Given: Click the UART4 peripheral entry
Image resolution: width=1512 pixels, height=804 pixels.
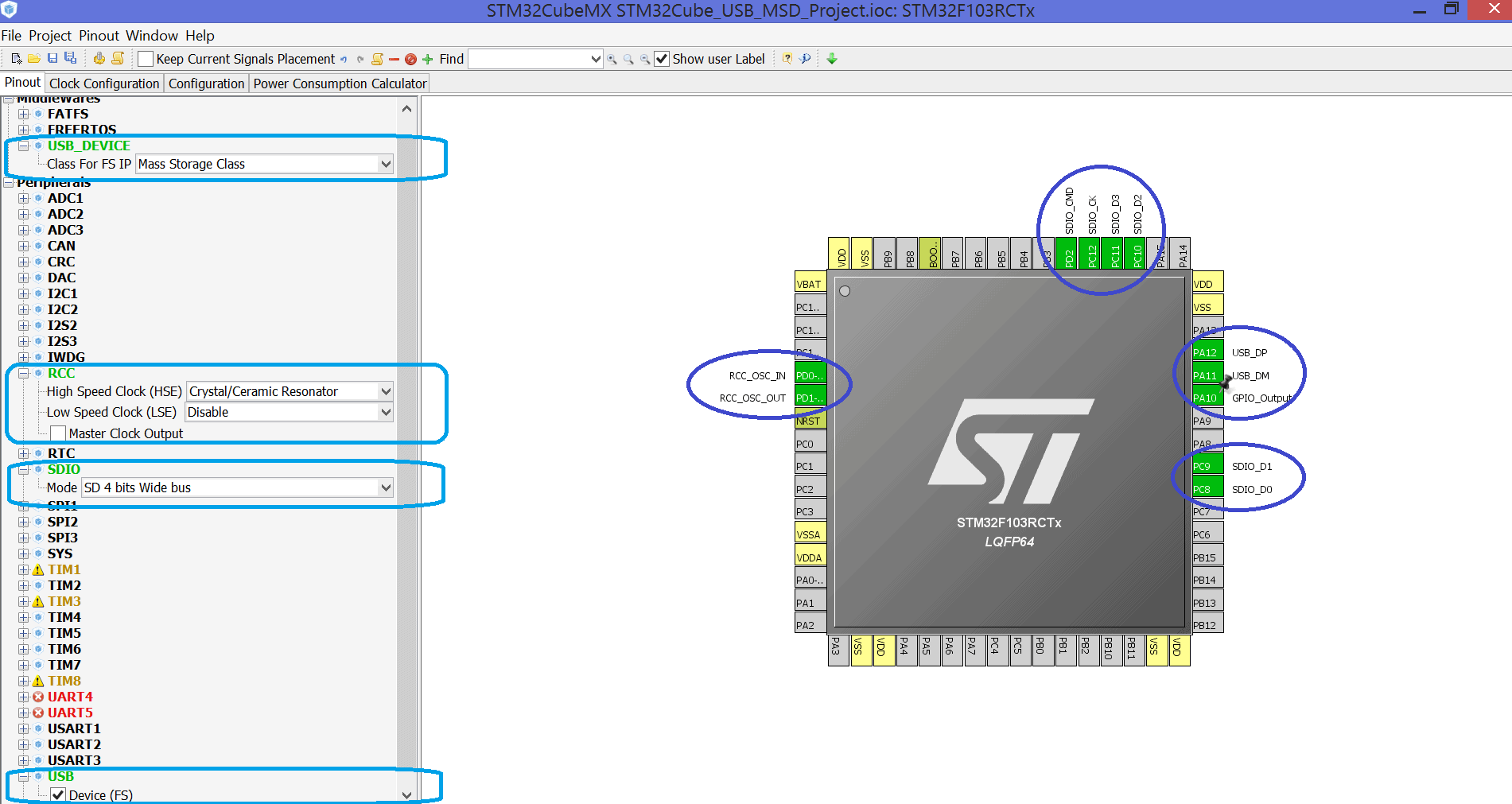Looking at the screenshot, I should (x=70, y=696).
